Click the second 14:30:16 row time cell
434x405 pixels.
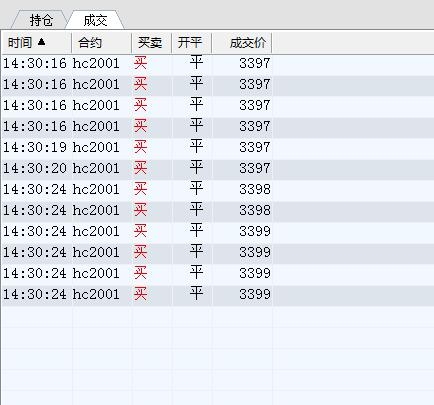click(35, 84)
